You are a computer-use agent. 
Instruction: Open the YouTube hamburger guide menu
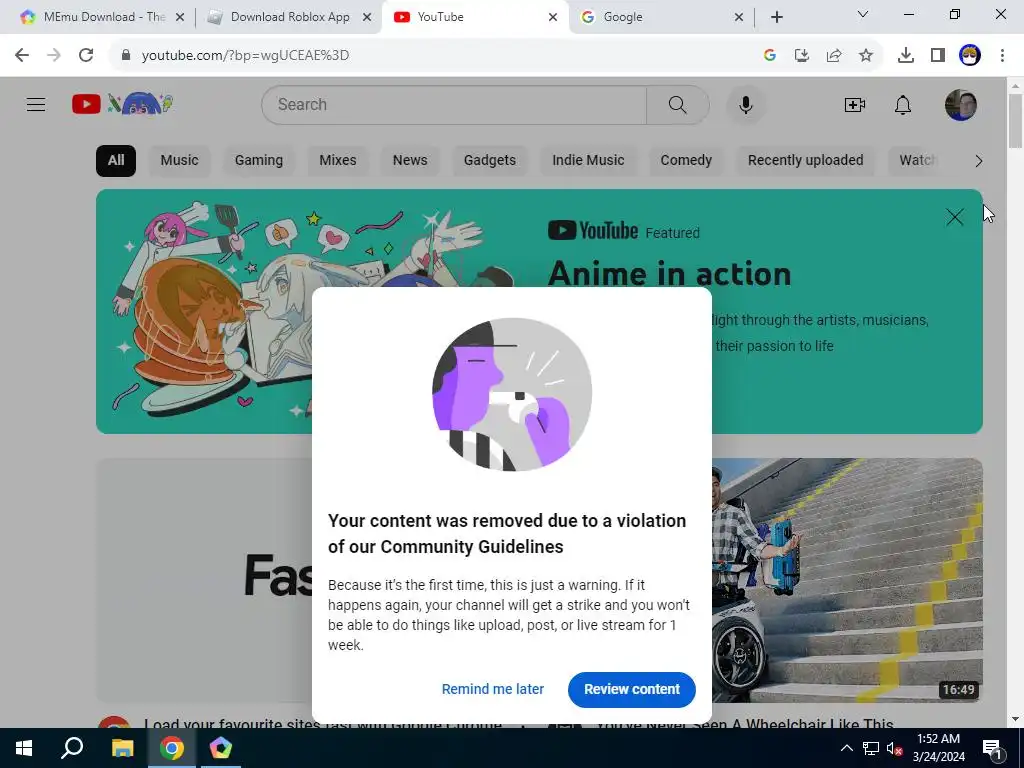click(36, 104)
